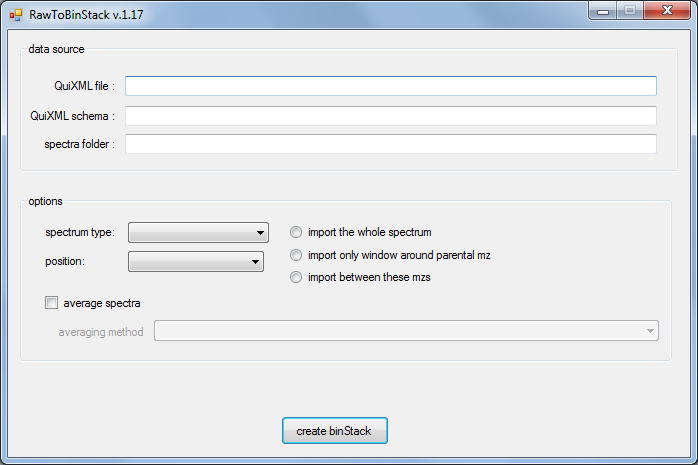Close the RawToBinStack window
Screen dimensions: 698x465
pyautogui.click(x=667, y=10)
